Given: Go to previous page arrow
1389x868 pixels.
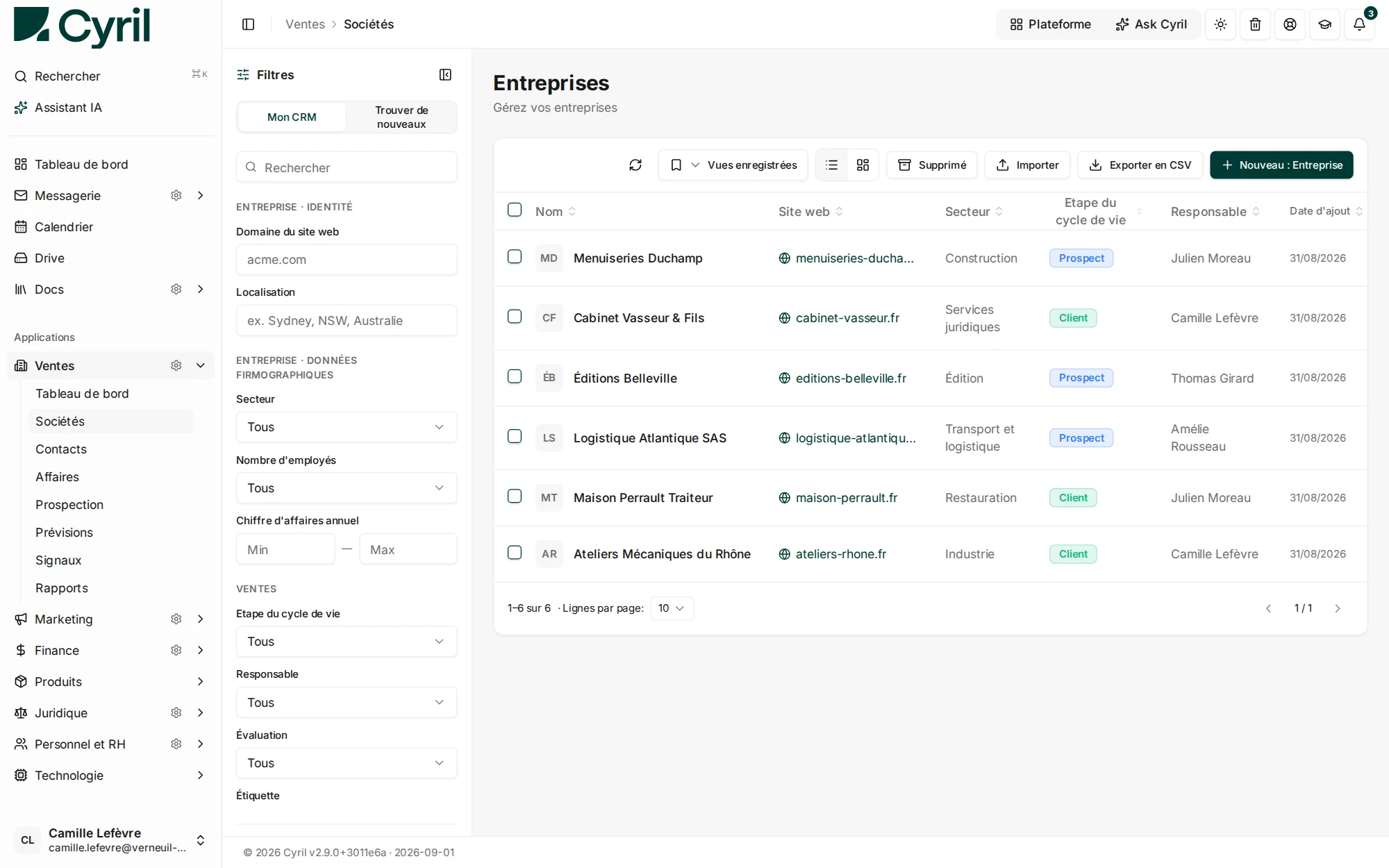Looking at the screenshot, I should (1268, 609).
